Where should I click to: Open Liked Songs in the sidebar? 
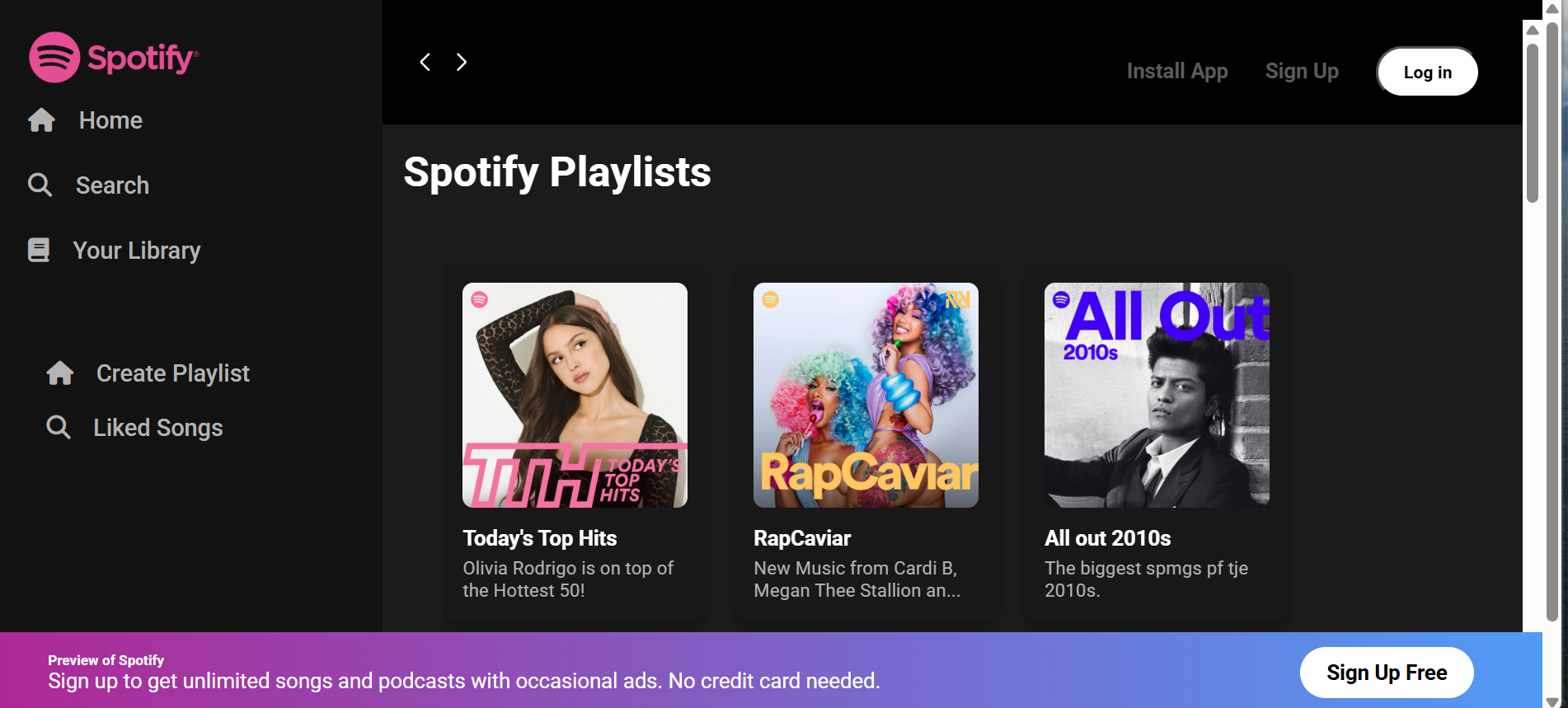click(x=158, y=428)
